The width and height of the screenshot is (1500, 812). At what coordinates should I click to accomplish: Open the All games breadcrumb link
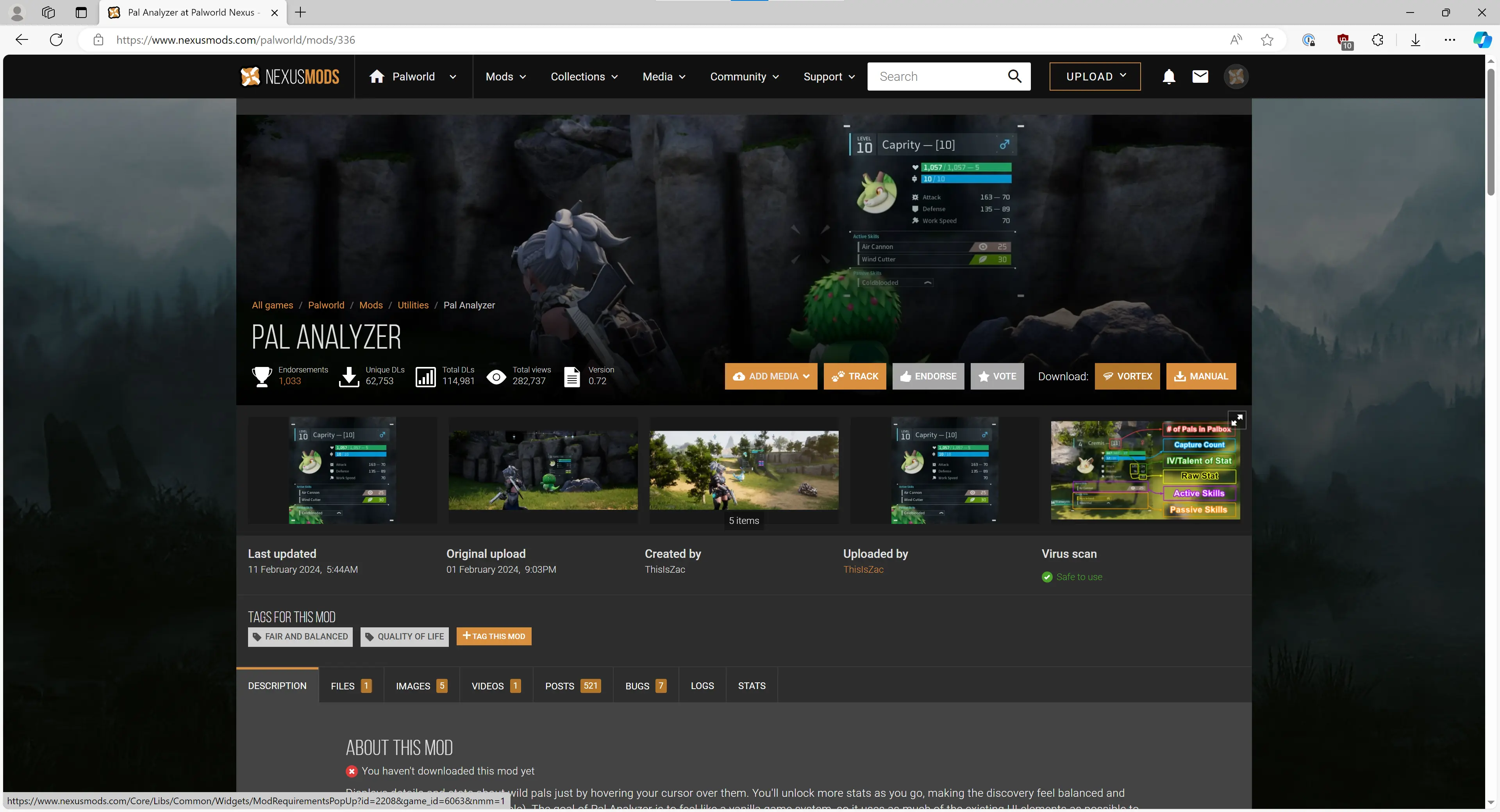(x=273, y=305)
